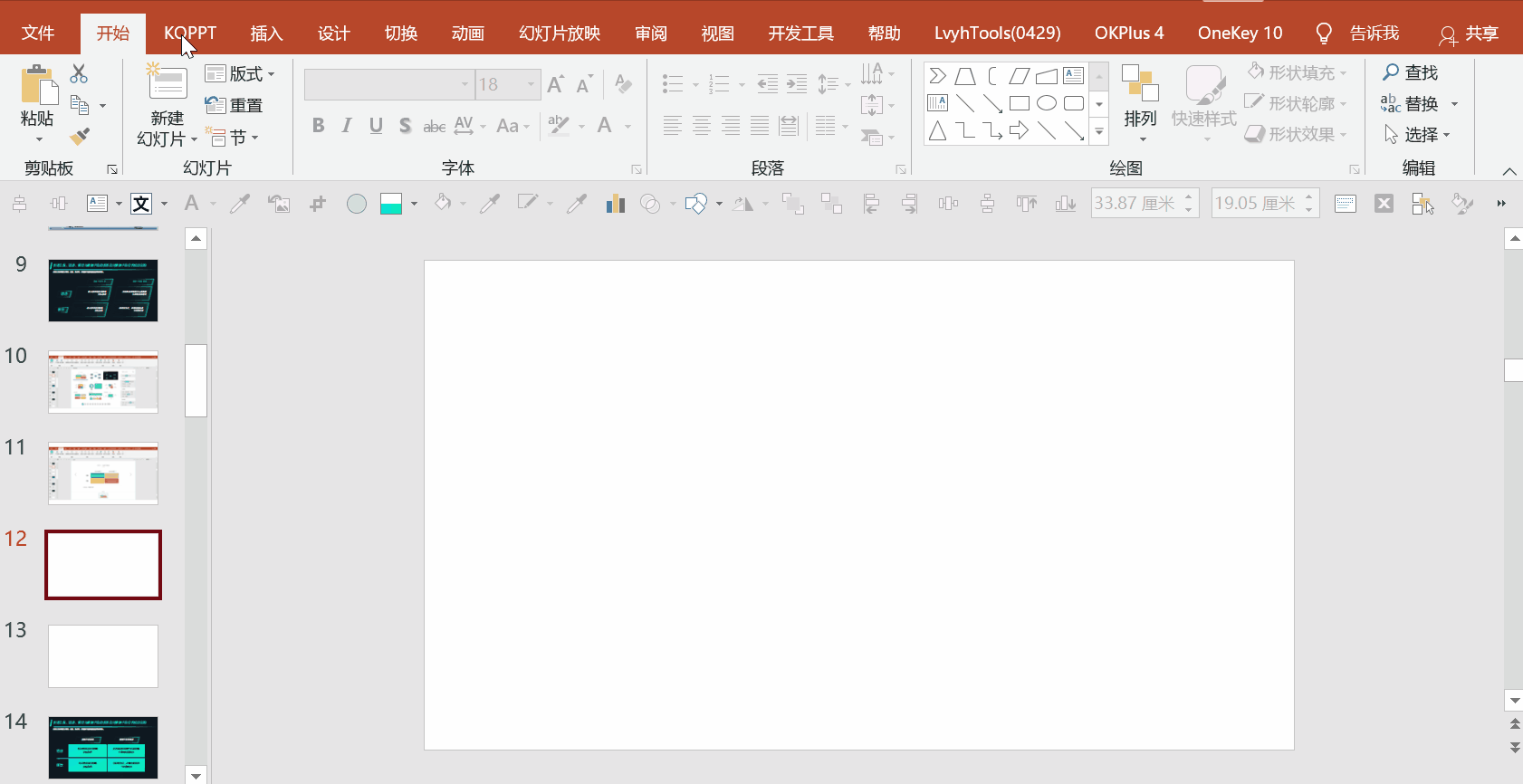Click align left objects icon in quick toolbar
Screen dimensions: 1523x784
871,204
